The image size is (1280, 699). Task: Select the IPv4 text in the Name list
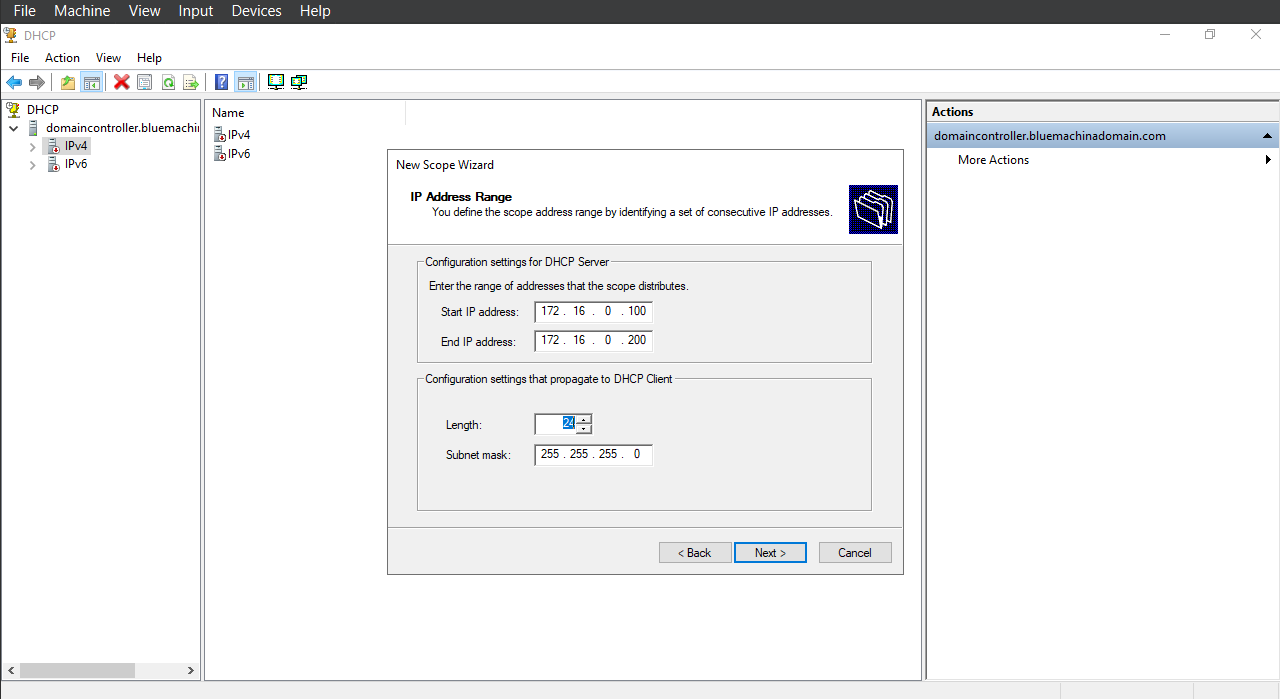pos(239,135)
